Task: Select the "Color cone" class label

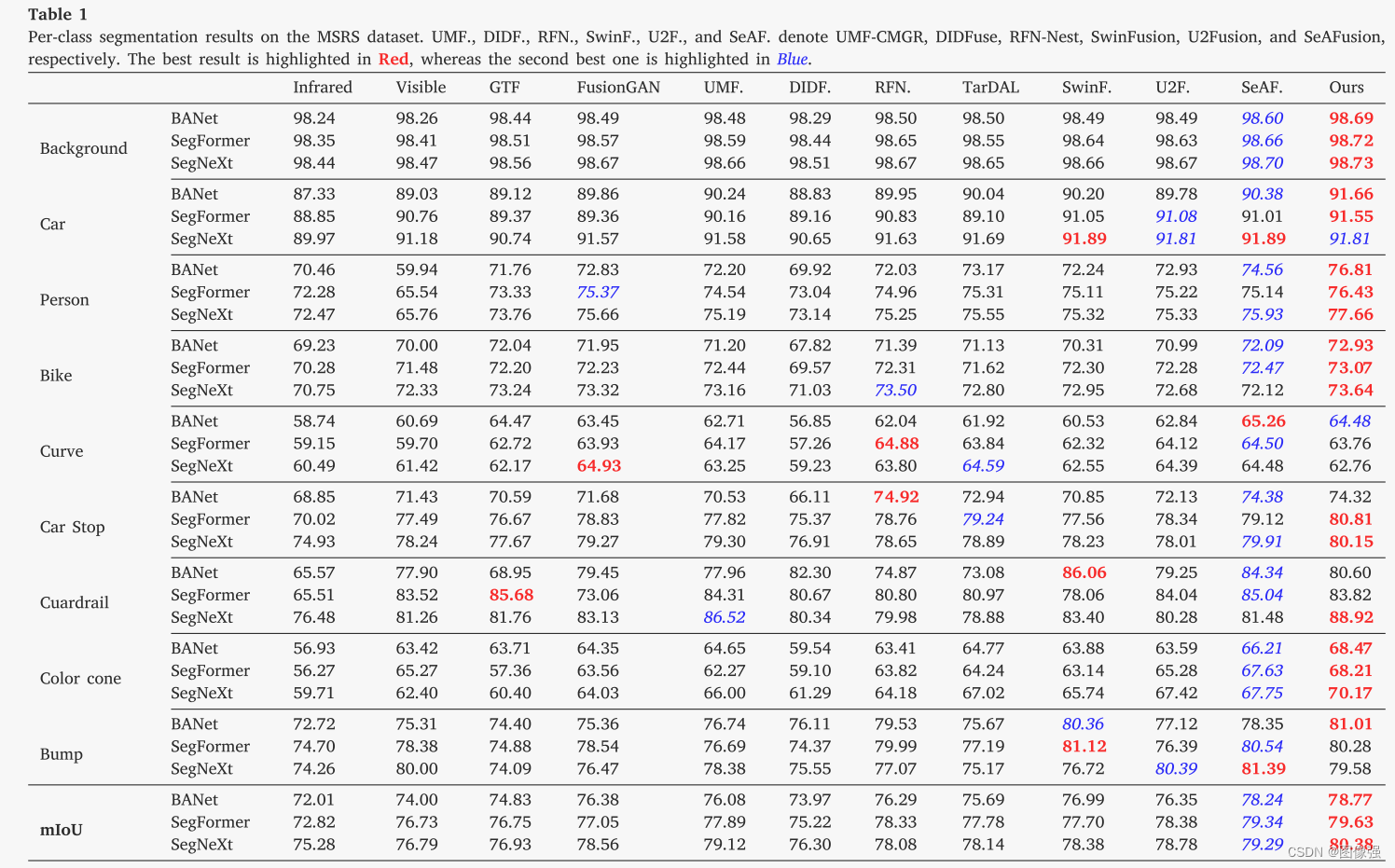Action: click(x=80, y=678)
